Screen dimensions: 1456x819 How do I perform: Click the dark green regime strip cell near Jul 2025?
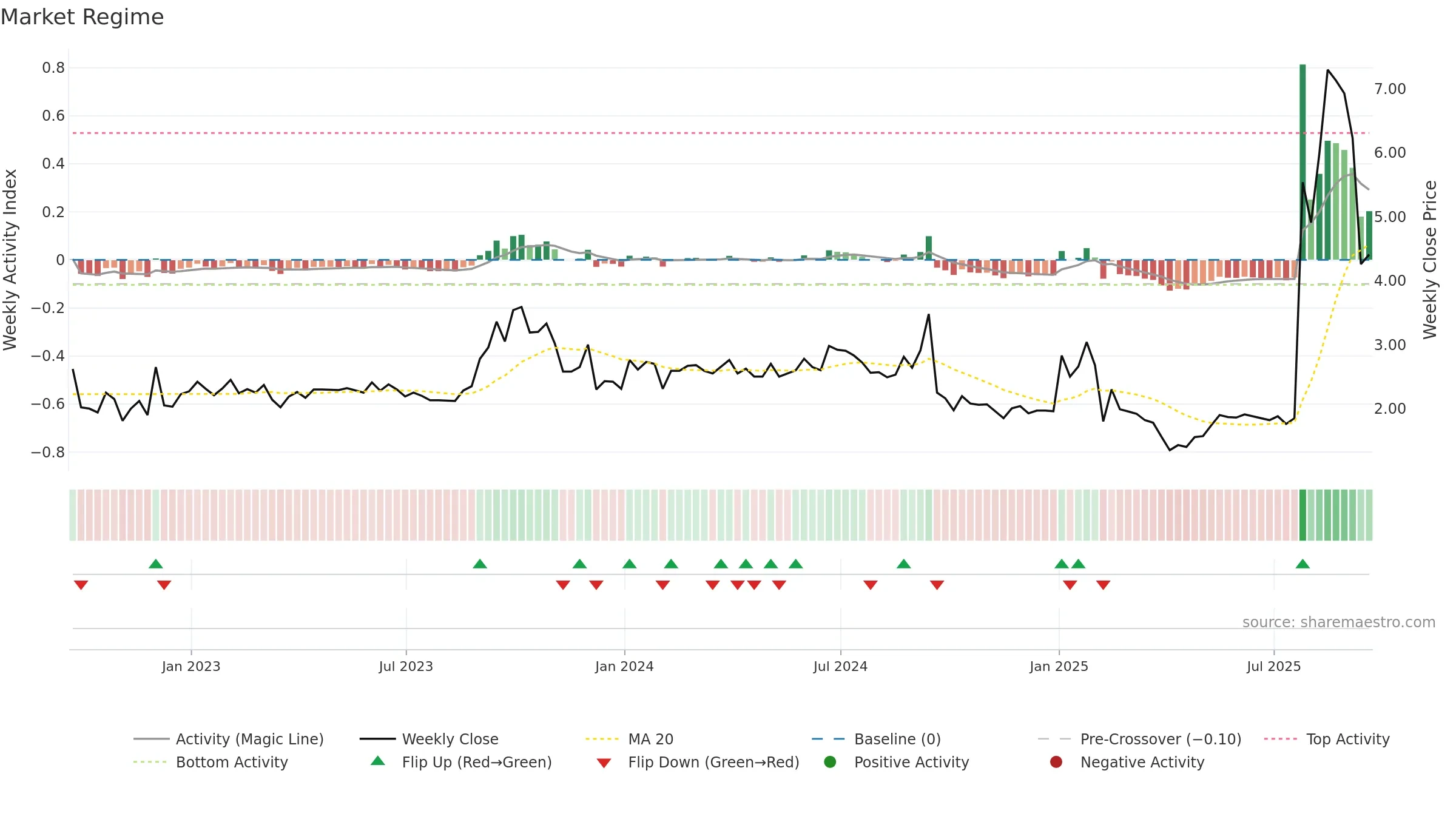tap(1303, 515)
